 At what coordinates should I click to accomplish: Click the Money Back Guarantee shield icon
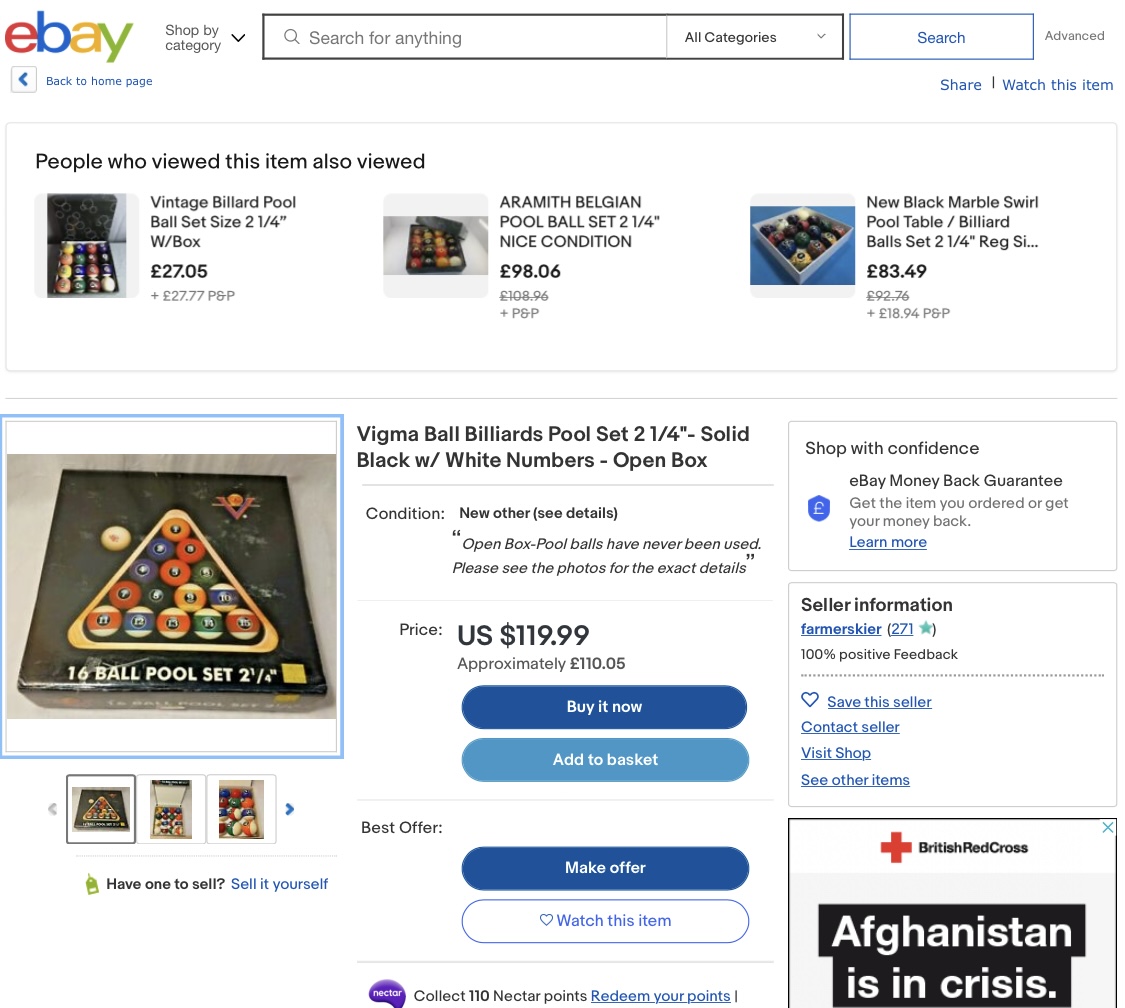tap(819, 509)
